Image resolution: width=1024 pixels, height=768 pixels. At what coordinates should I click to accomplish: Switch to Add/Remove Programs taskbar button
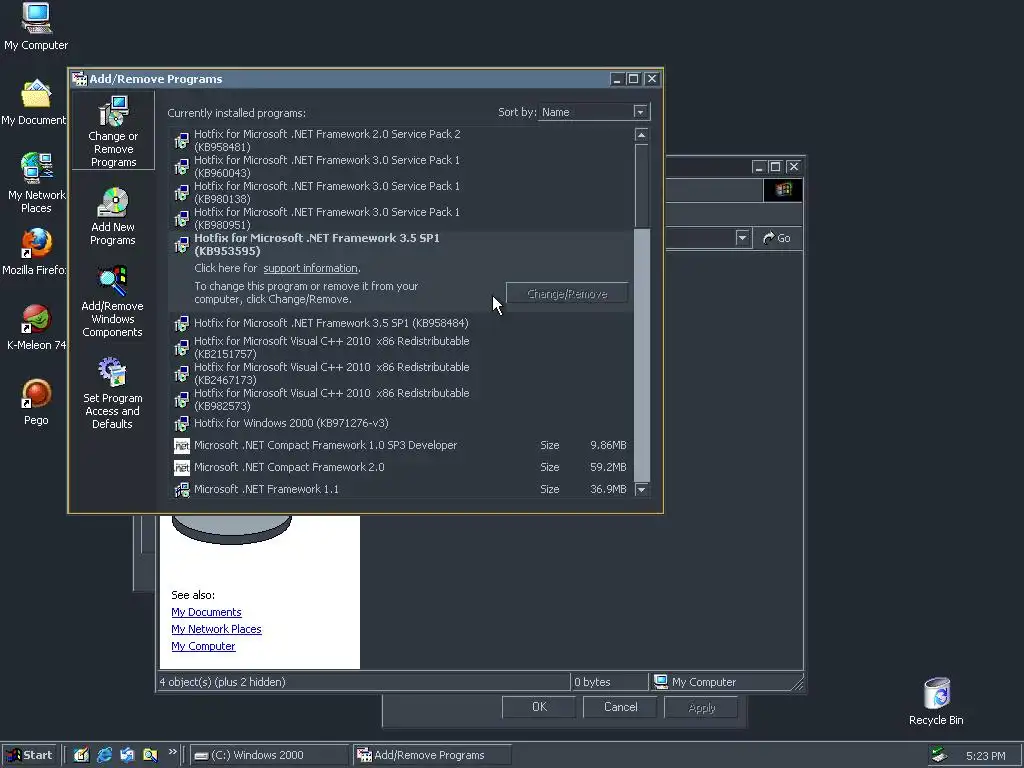click(431, 755)
